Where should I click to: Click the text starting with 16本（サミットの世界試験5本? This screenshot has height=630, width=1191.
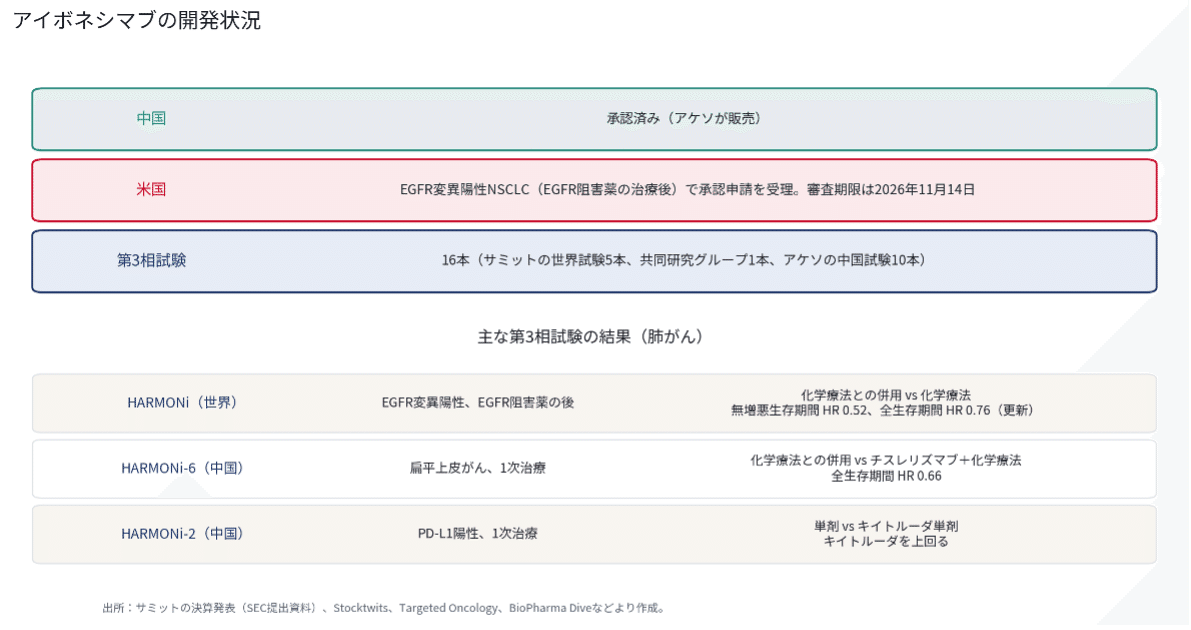(x=684, y=260)
